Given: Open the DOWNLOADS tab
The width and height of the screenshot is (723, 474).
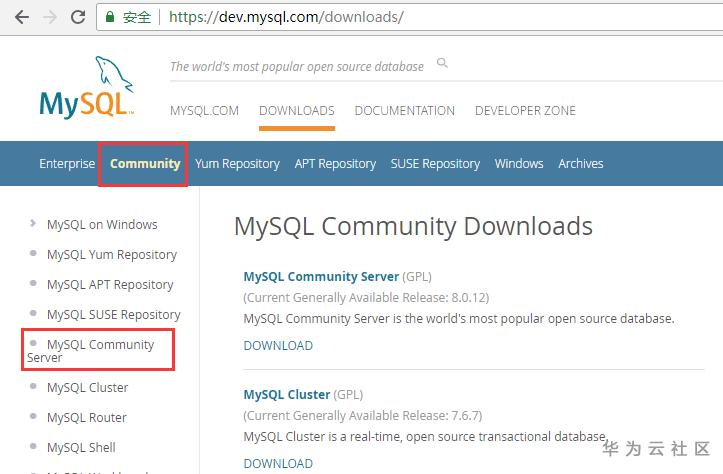Looking at the screenshot, I should point(296,111).
